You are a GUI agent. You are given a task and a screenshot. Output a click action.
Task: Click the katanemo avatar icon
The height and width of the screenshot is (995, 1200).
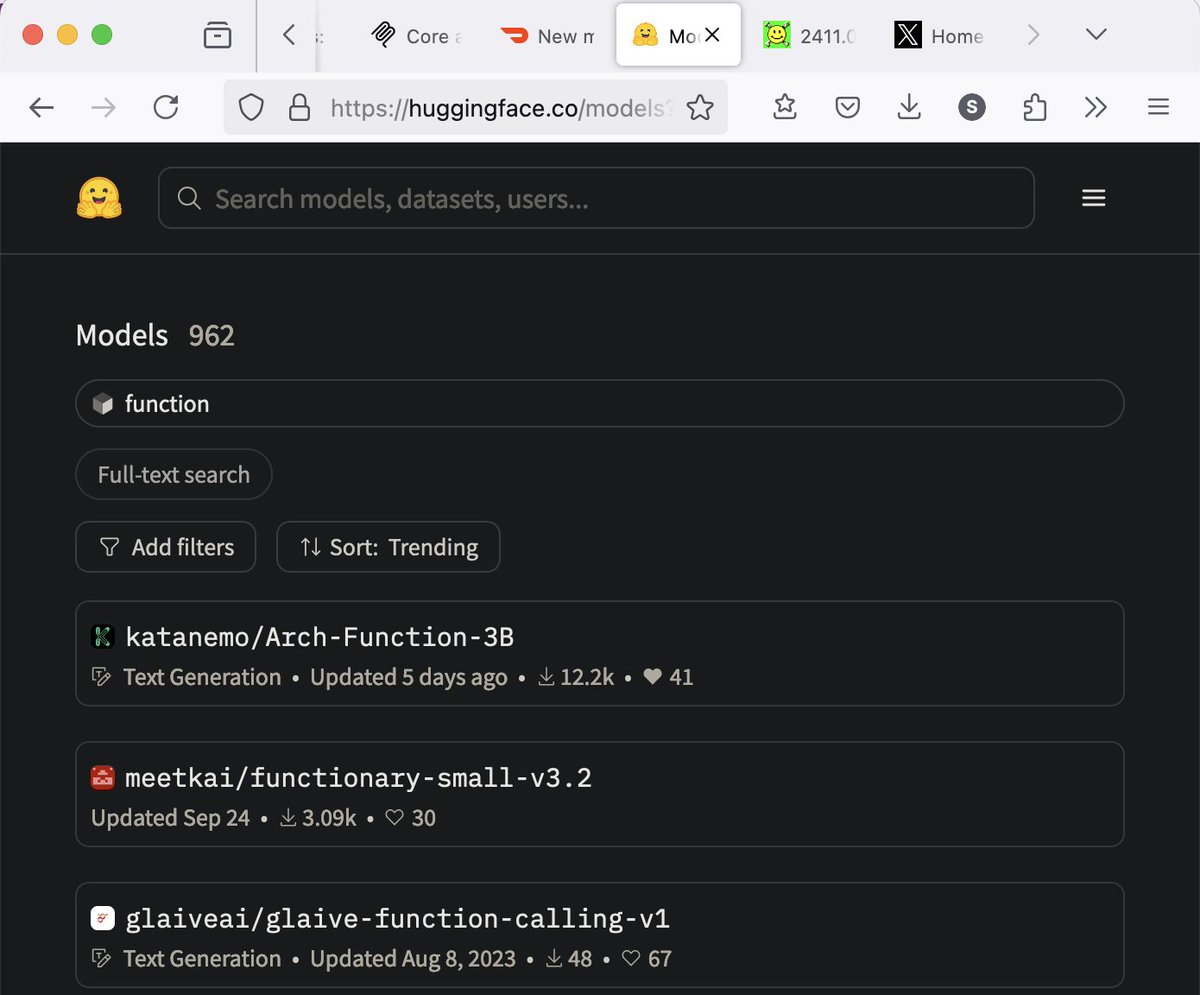tap(103, 637)
